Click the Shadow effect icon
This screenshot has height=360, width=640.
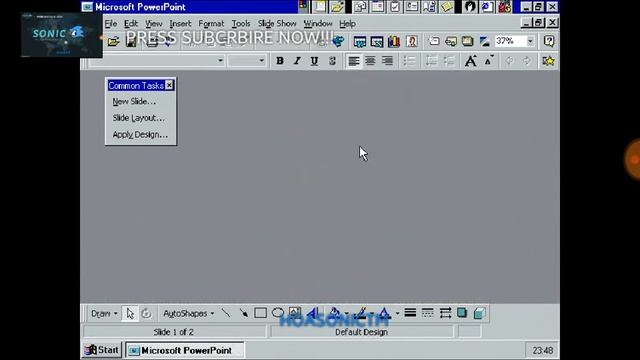click(x=462, y=313)
